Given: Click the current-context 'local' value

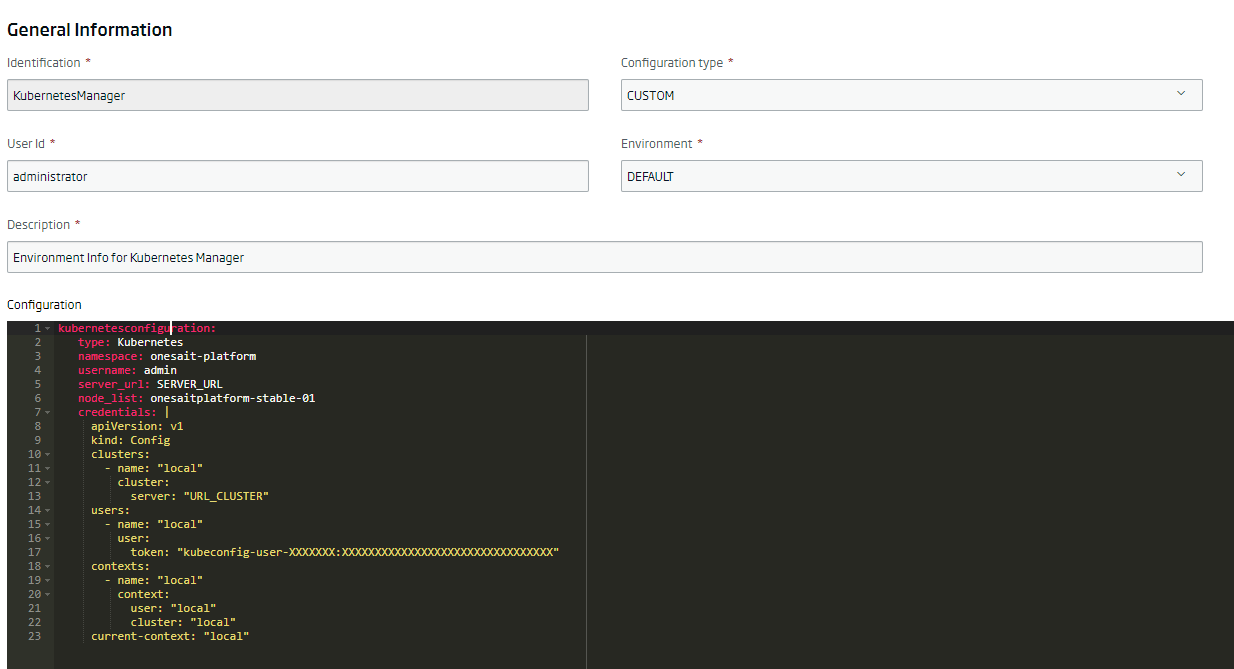Looking at the screenshot, I should [226, 635].
